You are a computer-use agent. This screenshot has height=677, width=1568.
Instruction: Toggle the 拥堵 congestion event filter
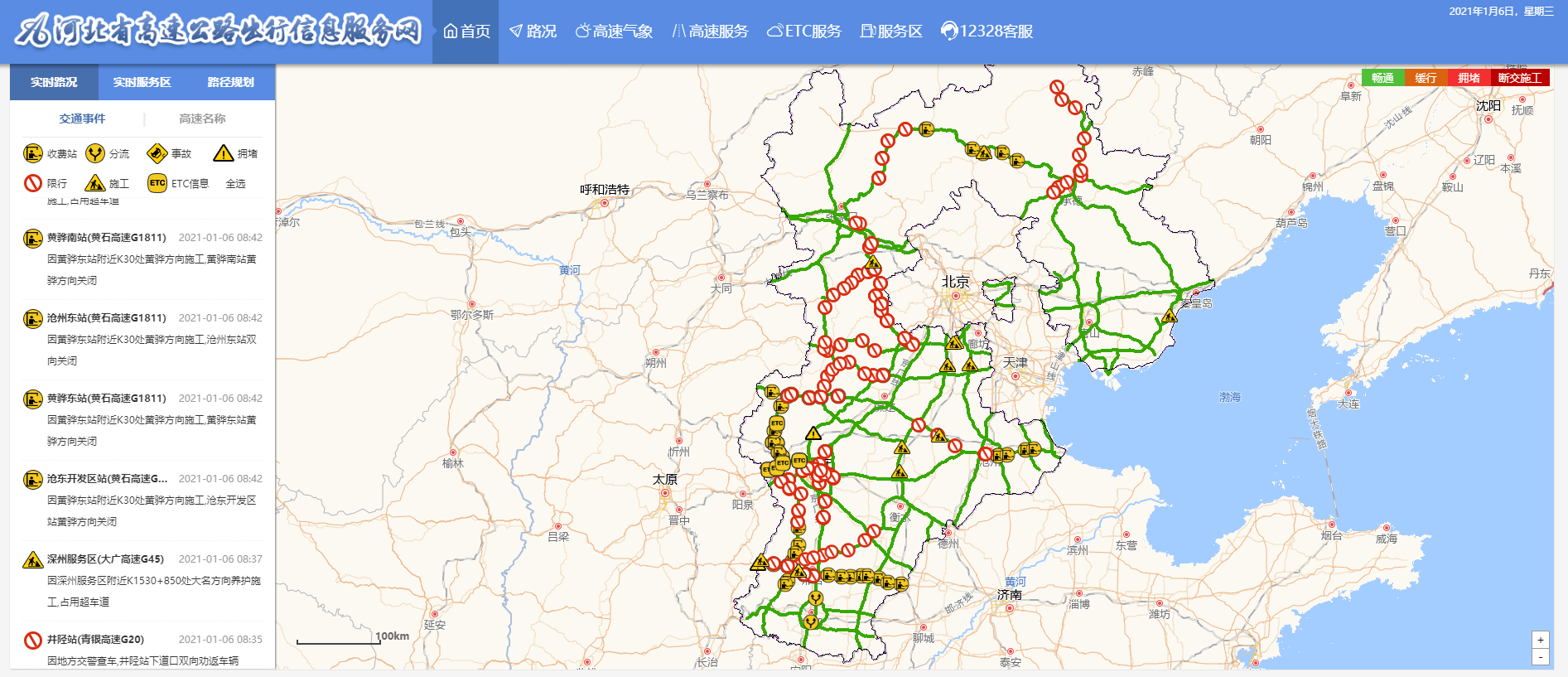click(x=235, y=153)
